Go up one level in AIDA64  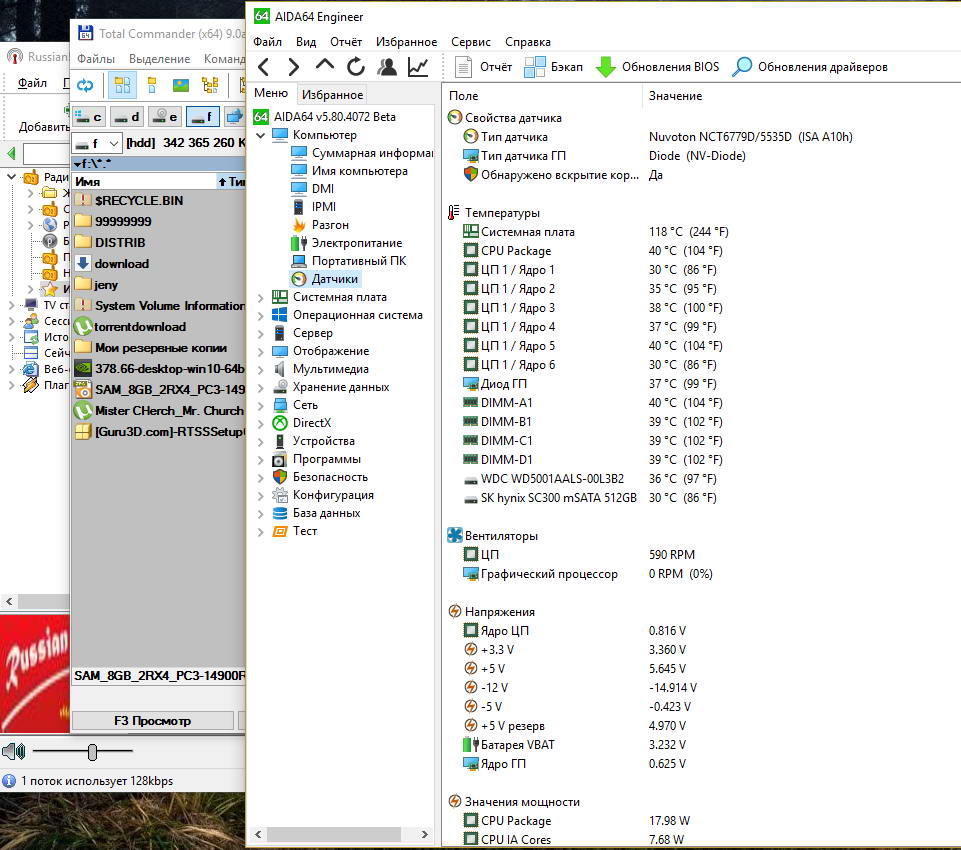pyautogui.click(x=325, y=64)
